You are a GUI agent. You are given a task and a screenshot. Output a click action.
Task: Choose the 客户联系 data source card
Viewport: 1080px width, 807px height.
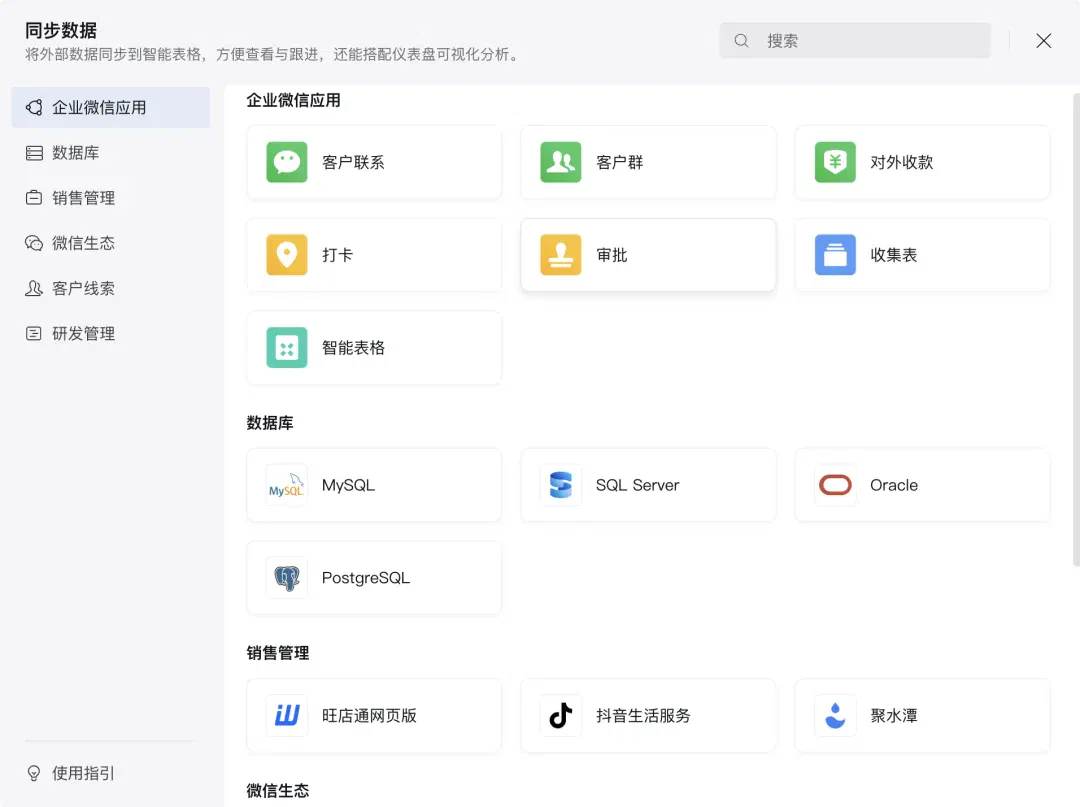pos(374,163)
